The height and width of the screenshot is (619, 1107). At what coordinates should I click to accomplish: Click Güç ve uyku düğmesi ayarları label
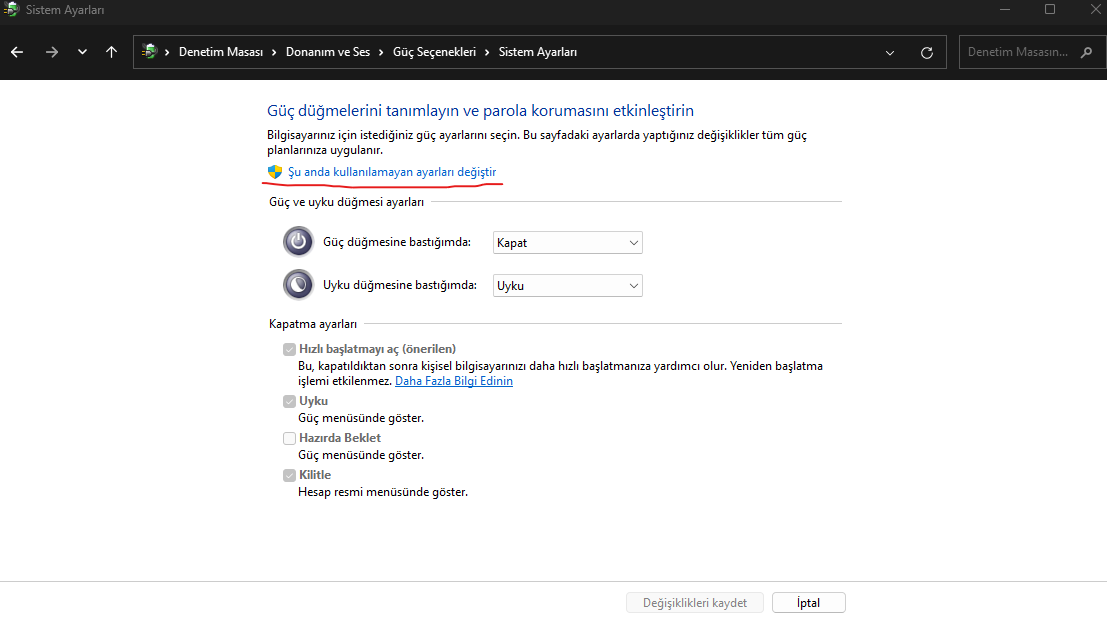[x=347, y=203]
